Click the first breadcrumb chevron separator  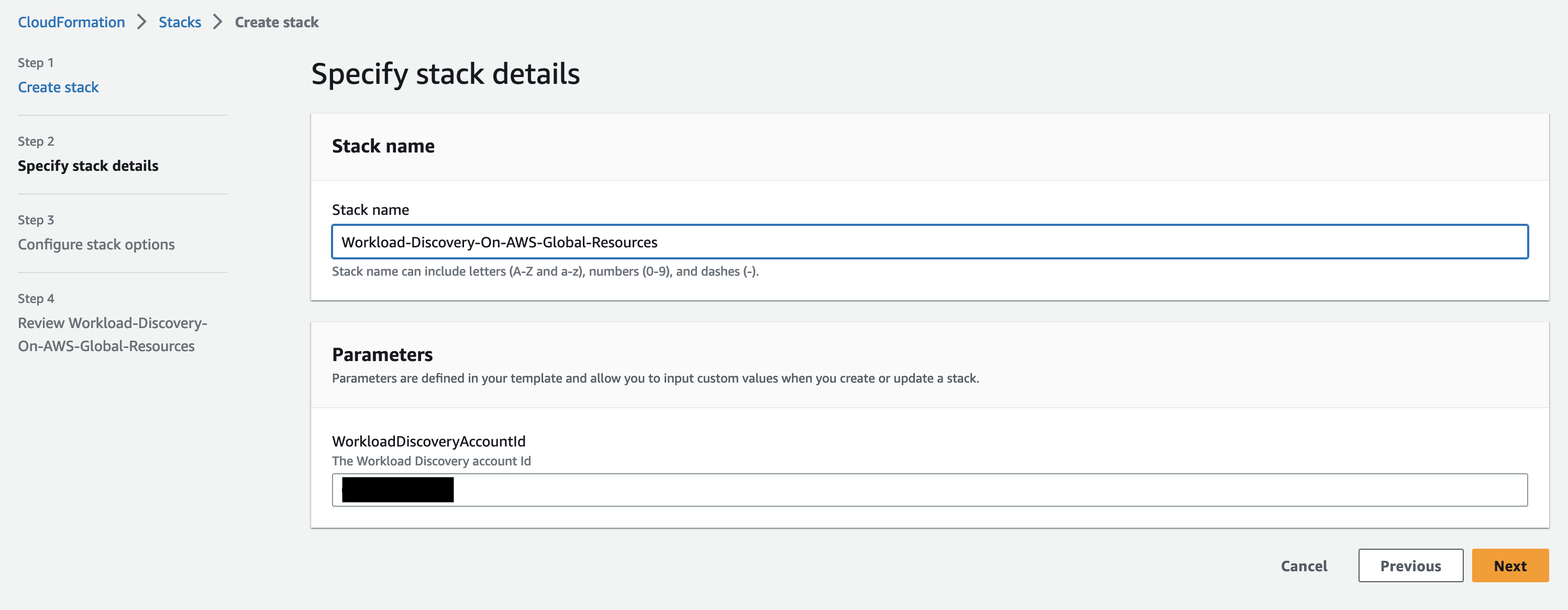142,21
